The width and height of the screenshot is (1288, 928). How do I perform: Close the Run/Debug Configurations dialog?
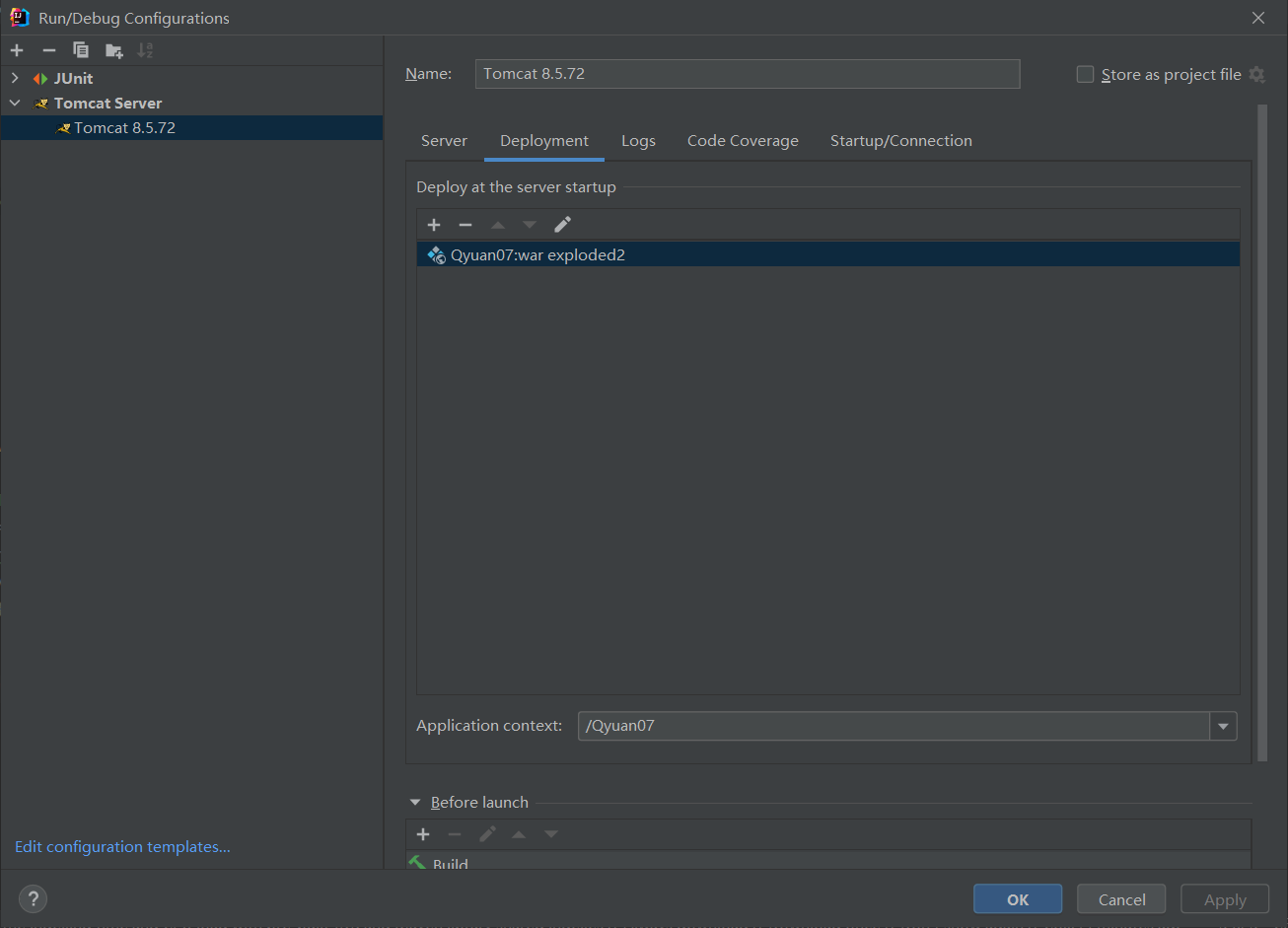(x=1258, y=18)
